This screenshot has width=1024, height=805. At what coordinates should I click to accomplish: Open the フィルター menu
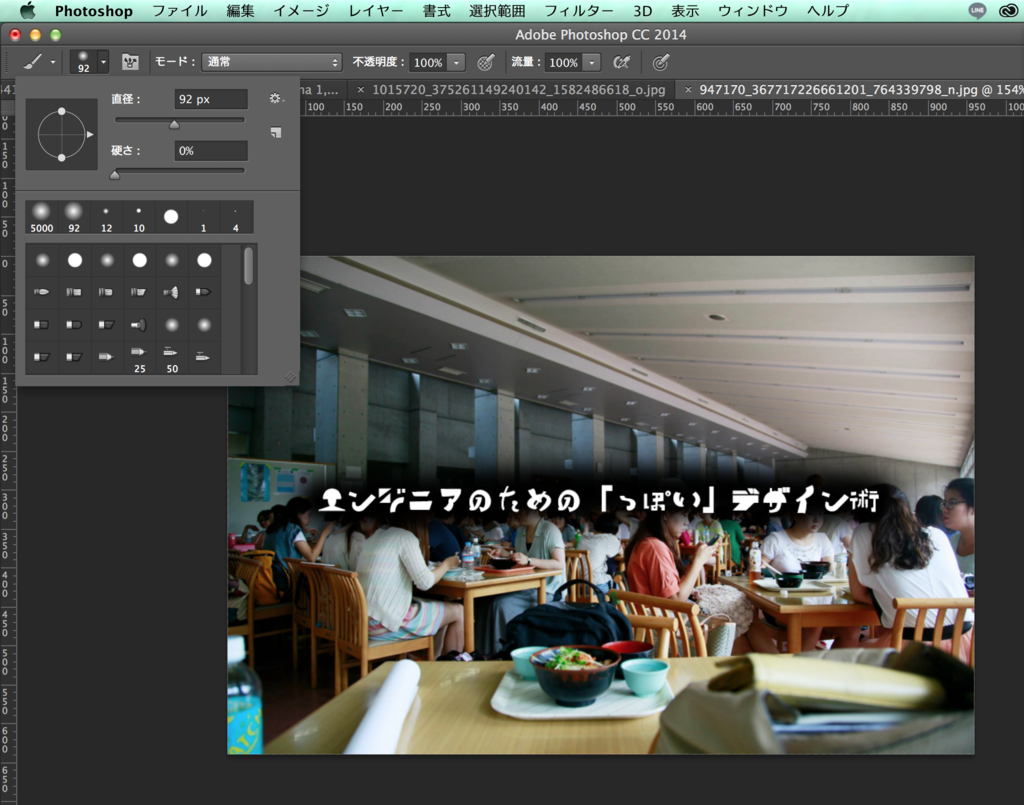click(x=579, y=11)
